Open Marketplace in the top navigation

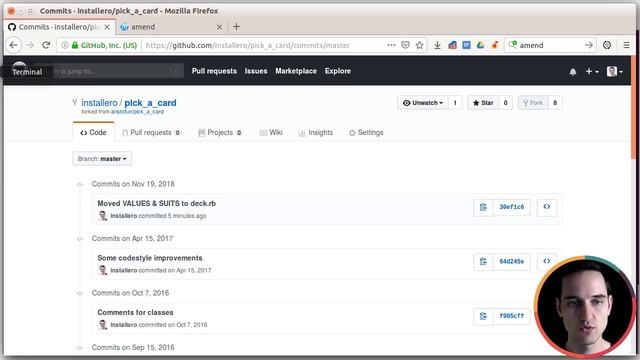pyautogui.click(x=296, y=71)
